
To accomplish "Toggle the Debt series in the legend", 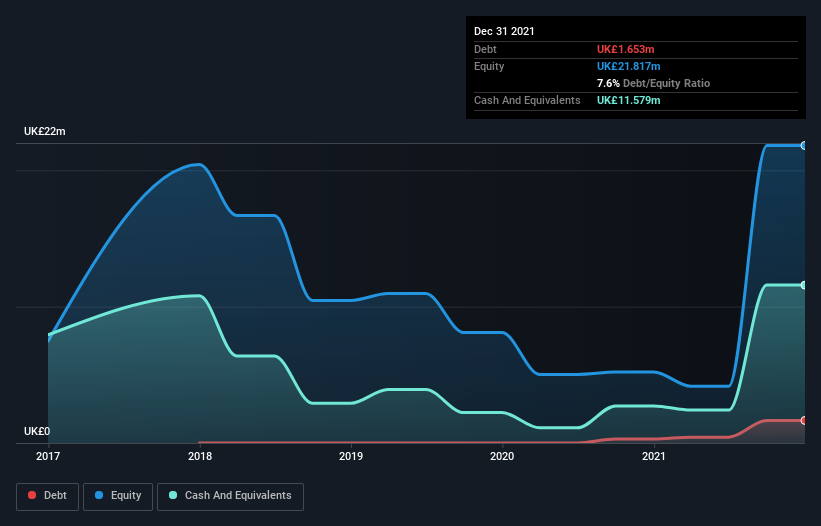I will click(x=47, y=496).
